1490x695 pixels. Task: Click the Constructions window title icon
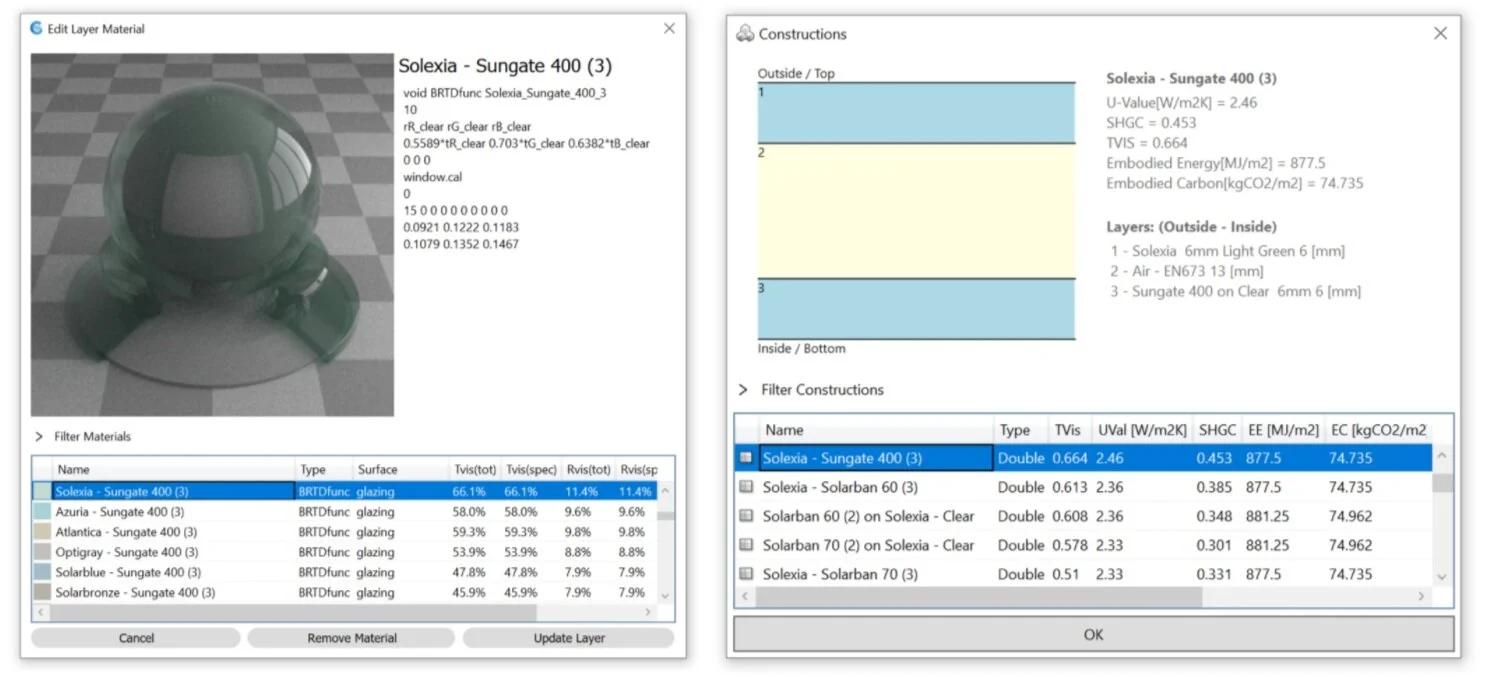point(745,34)
